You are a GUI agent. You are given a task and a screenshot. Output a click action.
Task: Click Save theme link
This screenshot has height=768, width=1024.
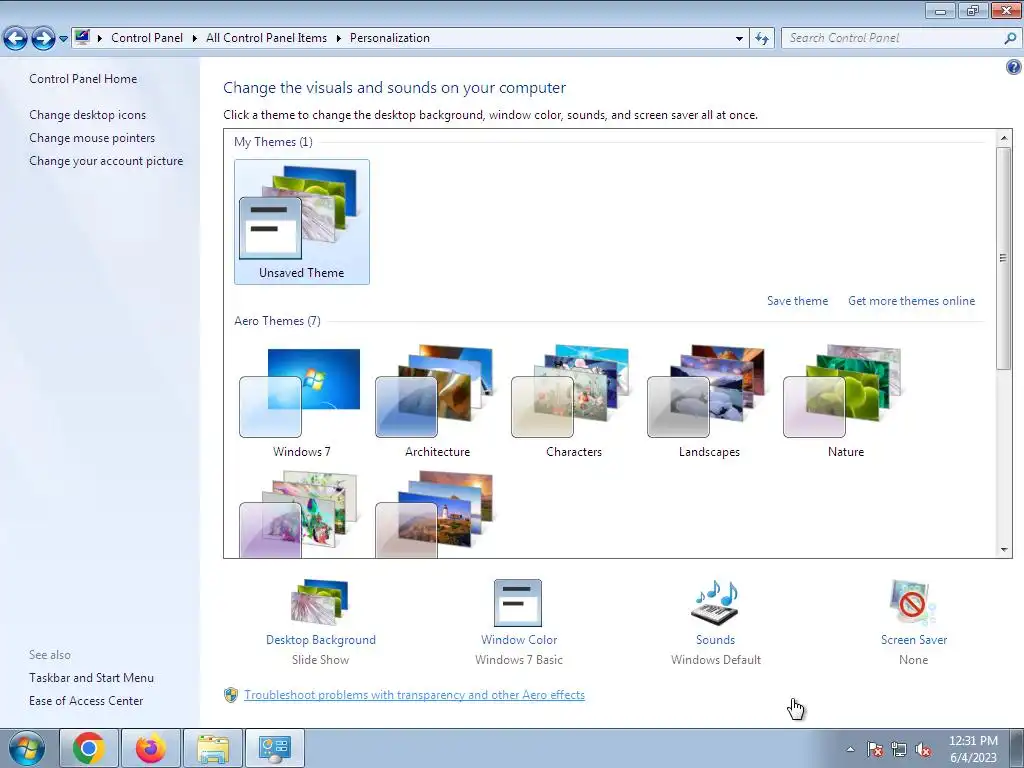[797, 301]
